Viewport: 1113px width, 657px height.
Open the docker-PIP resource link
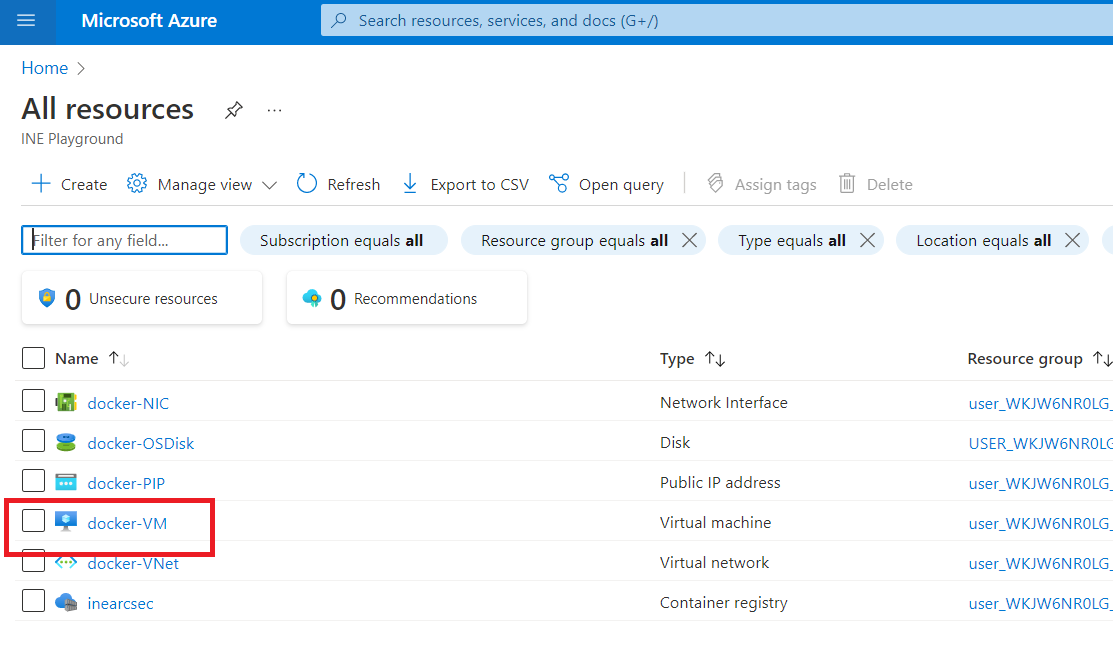coord(126,483)
